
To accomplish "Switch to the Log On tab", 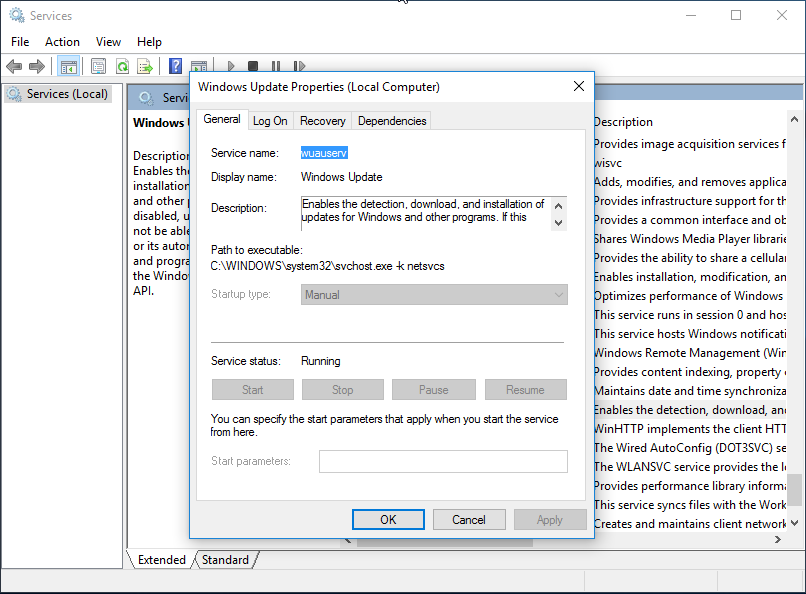I will (x=270, y=121).
